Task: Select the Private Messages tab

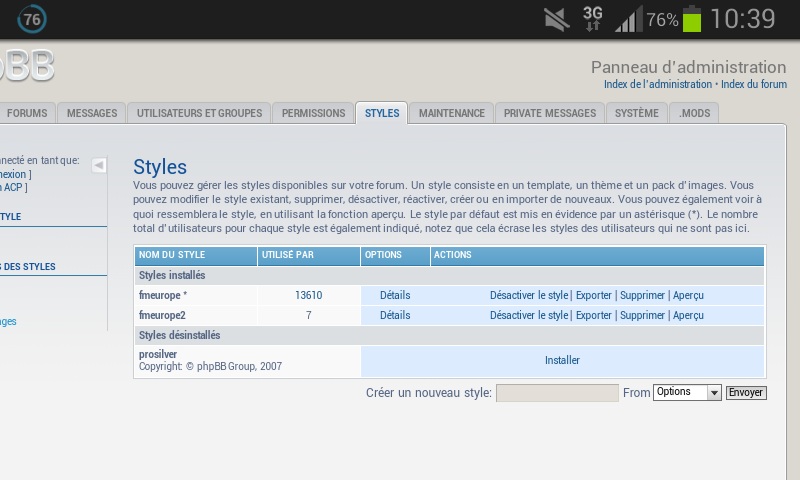Action: coord(549,113)
